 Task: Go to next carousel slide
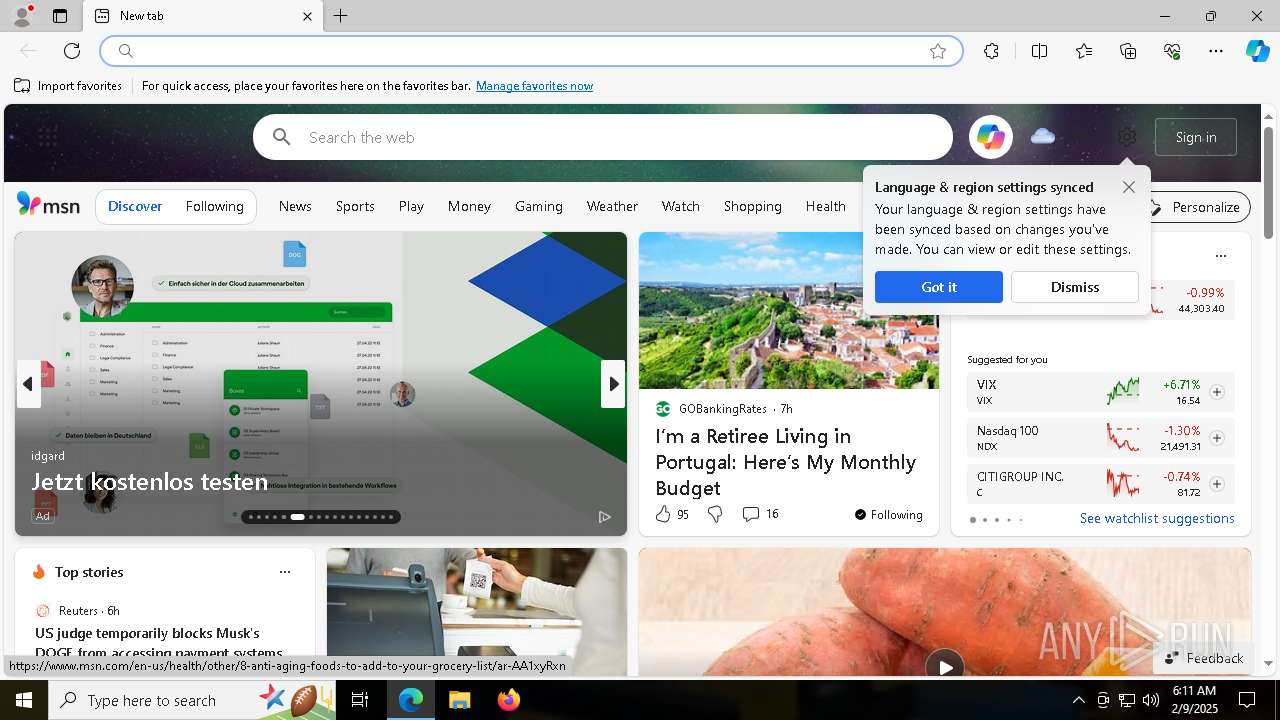tap(613, 384)
